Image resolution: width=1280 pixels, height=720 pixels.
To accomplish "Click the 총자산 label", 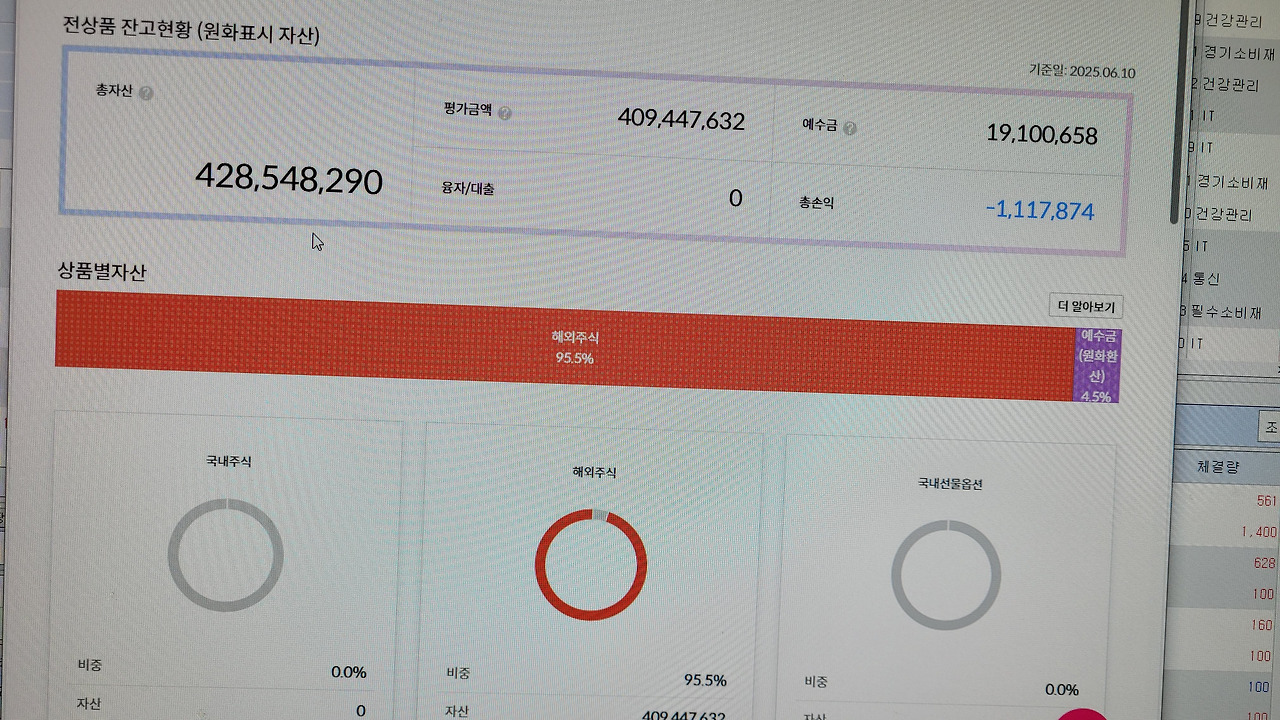I will [114, 93].
